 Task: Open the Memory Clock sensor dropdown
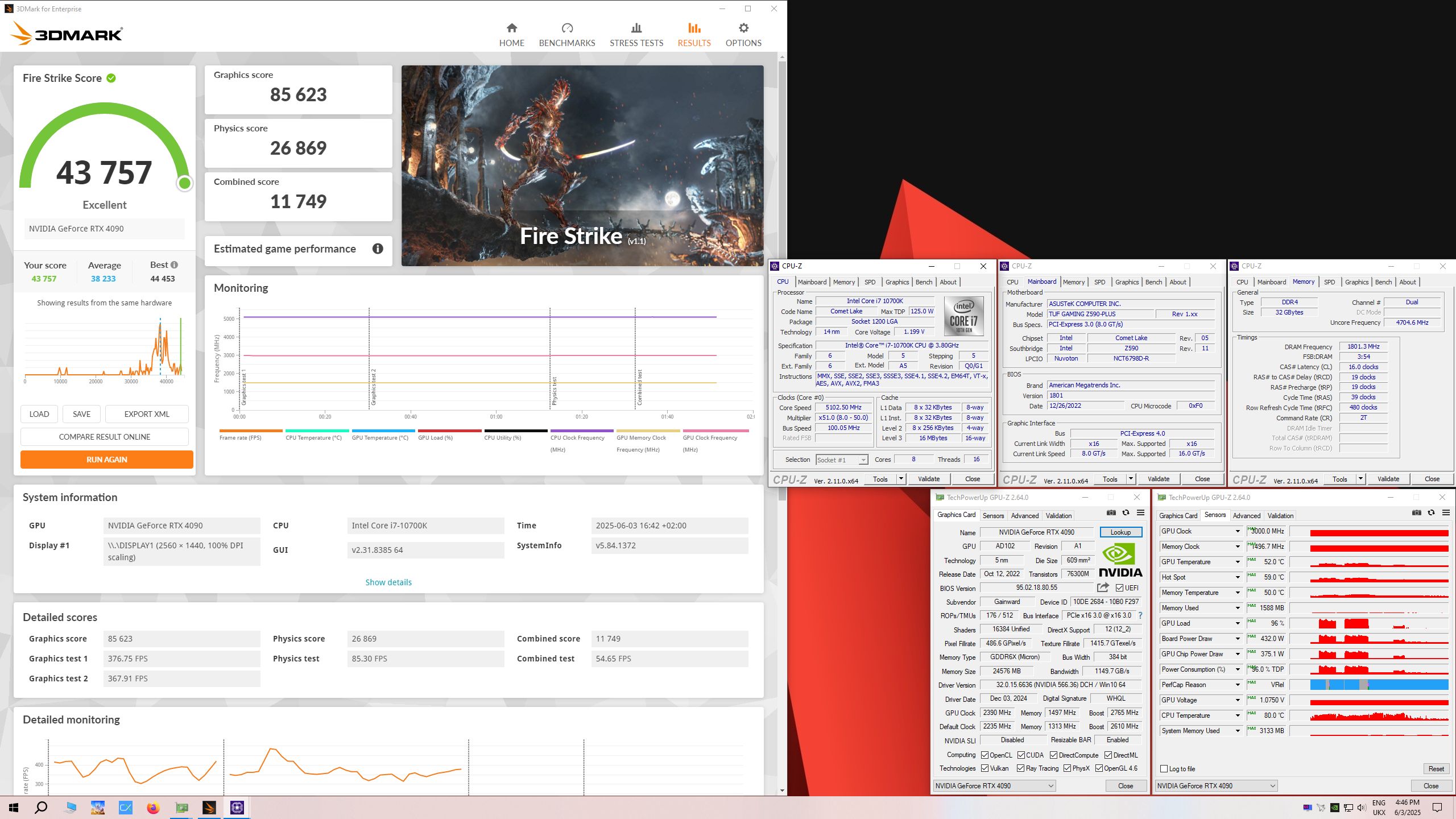point(1237,547)
